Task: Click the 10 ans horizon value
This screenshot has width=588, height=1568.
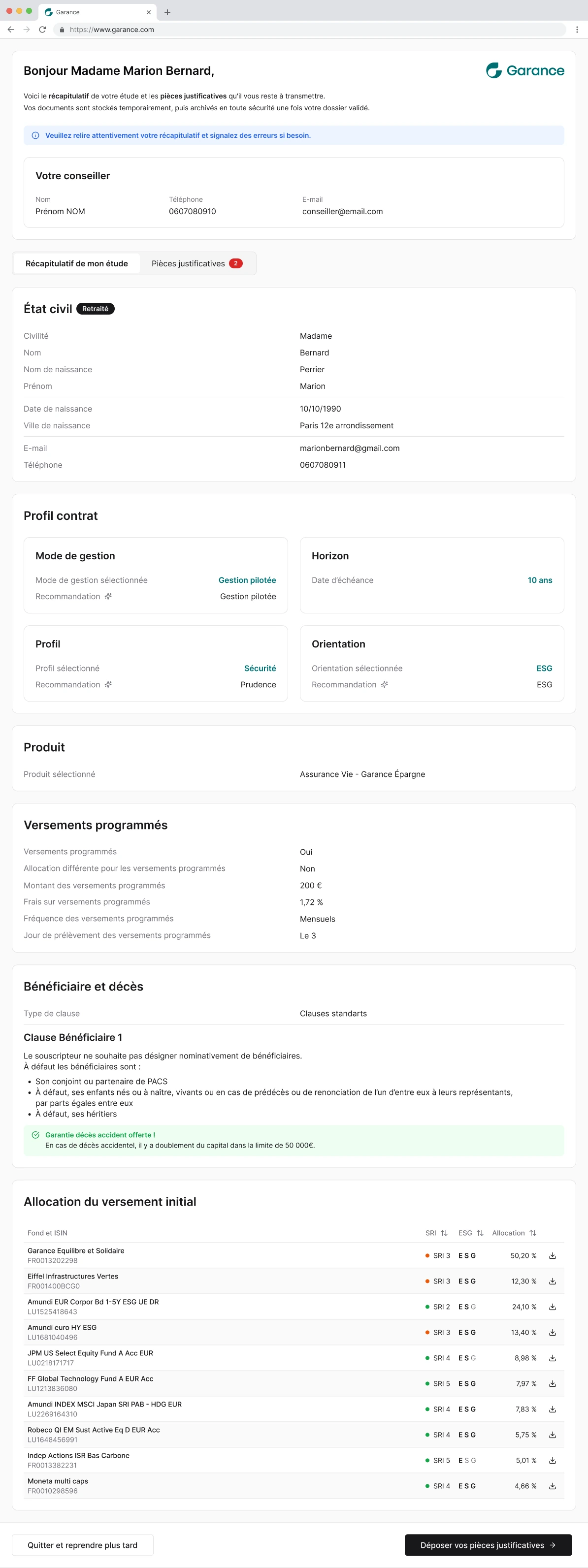Action: click(540, 580)
